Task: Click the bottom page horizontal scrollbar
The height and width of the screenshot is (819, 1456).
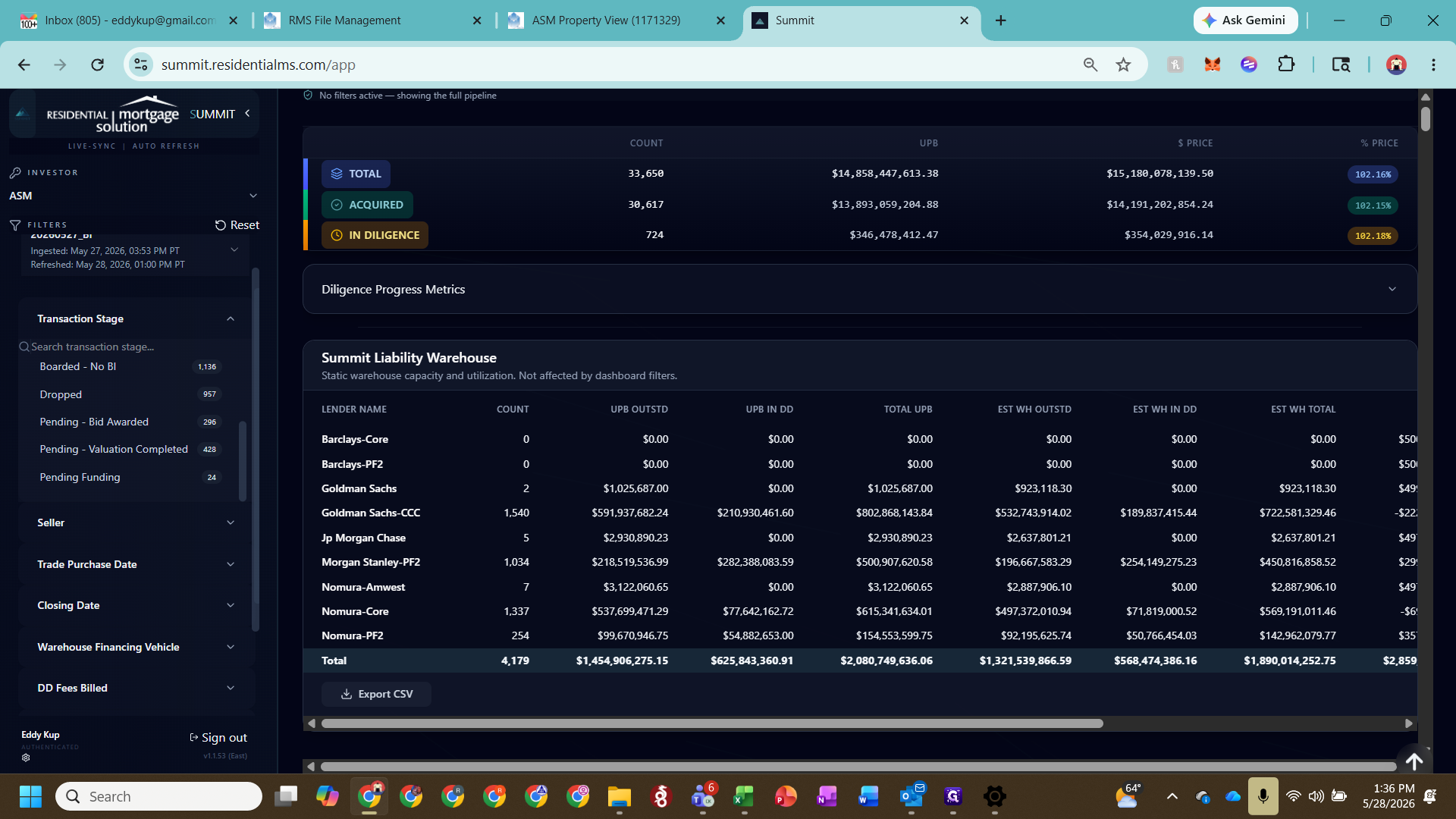Action: 858,767
